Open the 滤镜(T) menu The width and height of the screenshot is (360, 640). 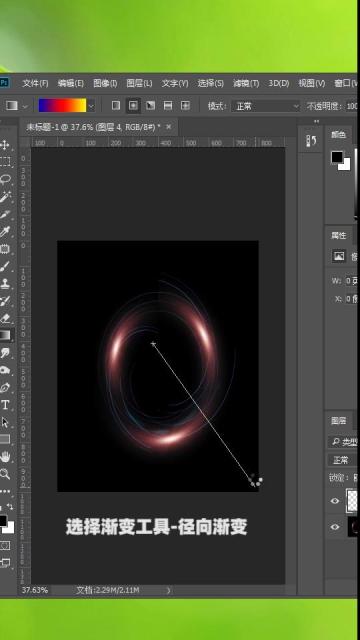246,83
